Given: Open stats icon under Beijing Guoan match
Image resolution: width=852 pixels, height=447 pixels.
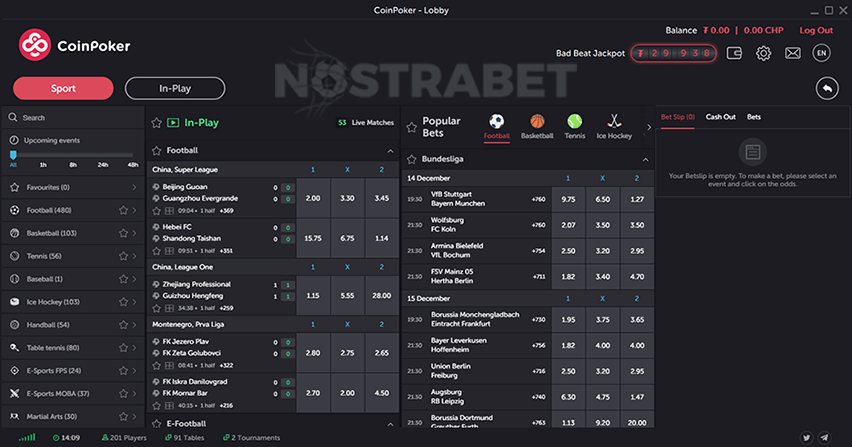Looking at the screenshot, I should [x=169, y=211].
